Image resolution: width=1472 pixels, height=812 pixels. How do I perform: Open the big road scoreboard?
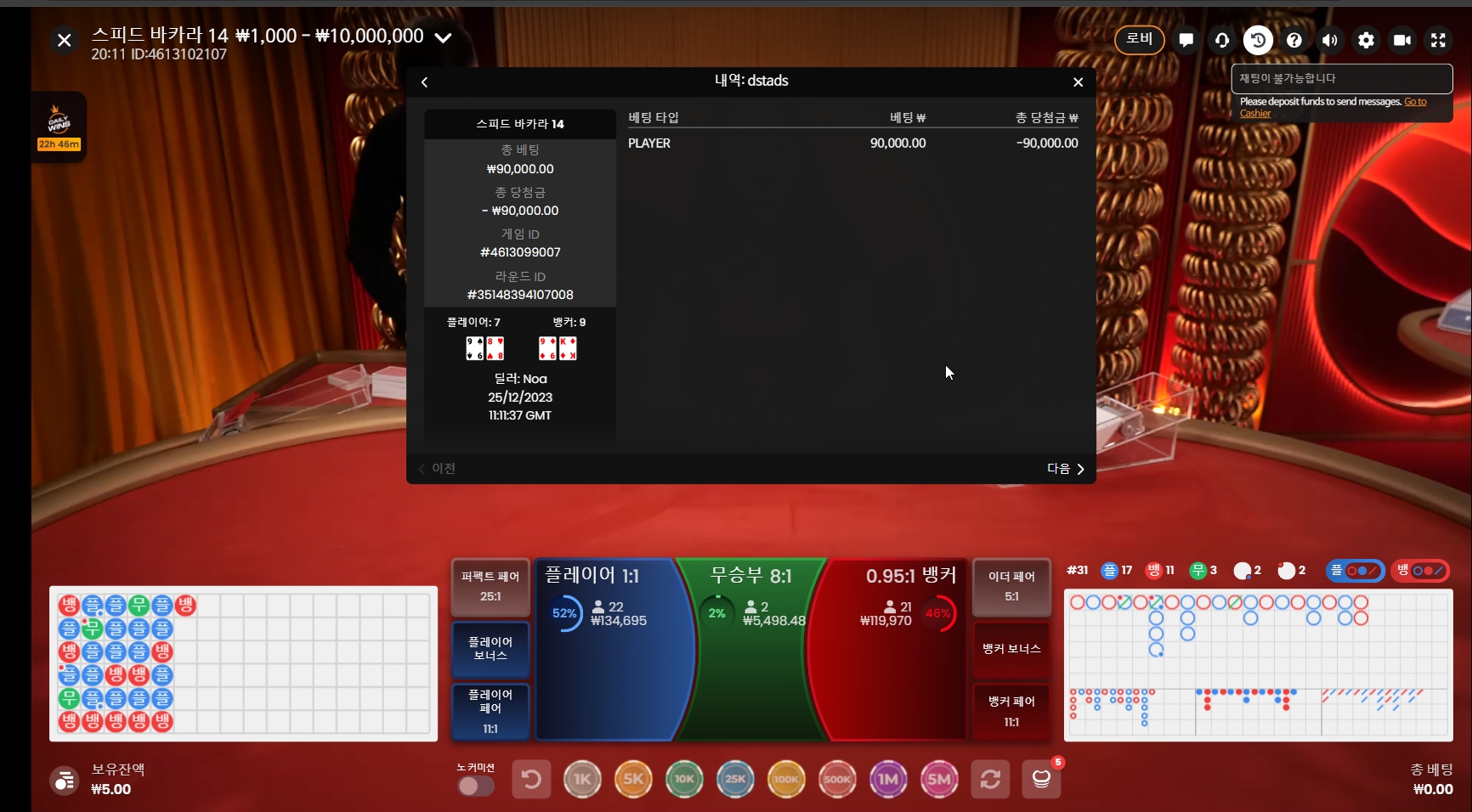1258,641
